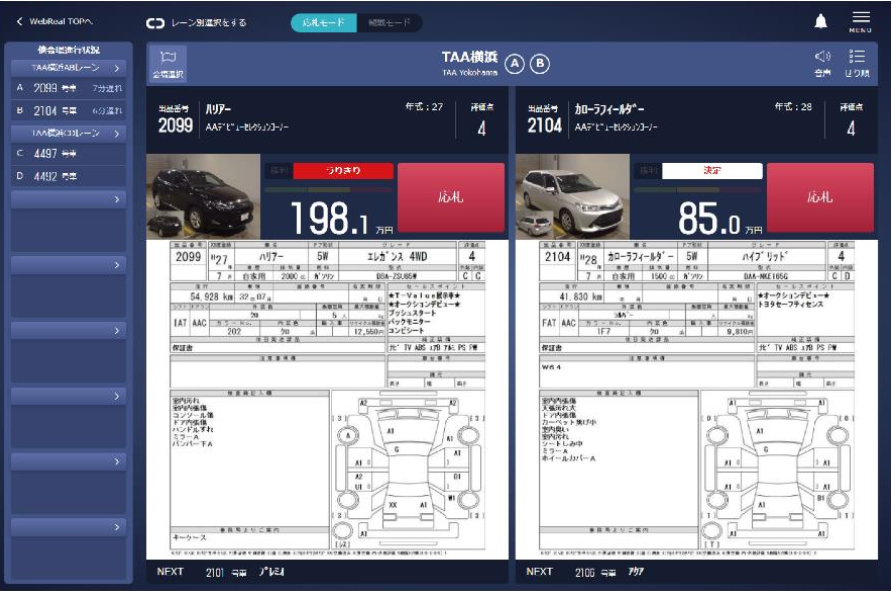
Task: Switch to bidding mode toggle
Action: [320, 22]
